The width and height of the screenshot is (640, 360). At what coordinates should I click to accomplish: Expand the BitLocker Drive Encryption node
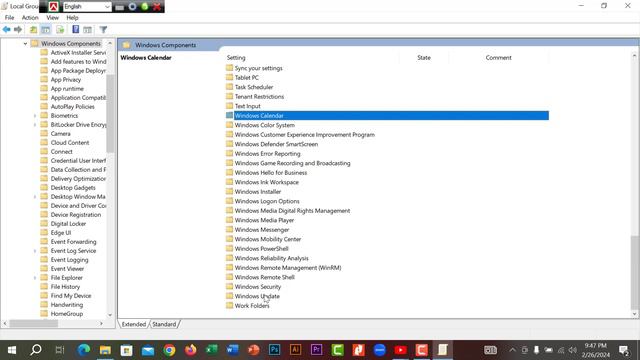(35, 125)
